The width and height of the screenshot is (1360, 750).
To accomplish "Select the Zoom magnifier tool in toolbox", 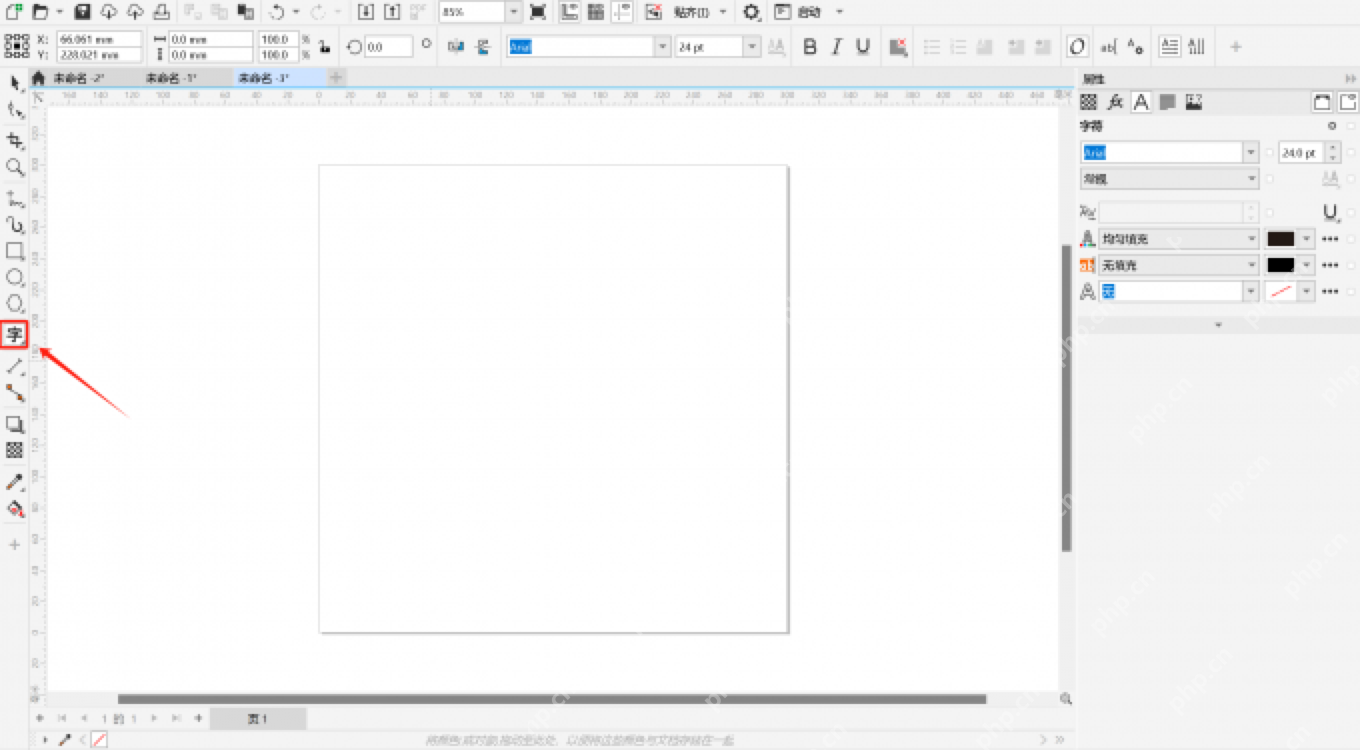I will (14, 167).
